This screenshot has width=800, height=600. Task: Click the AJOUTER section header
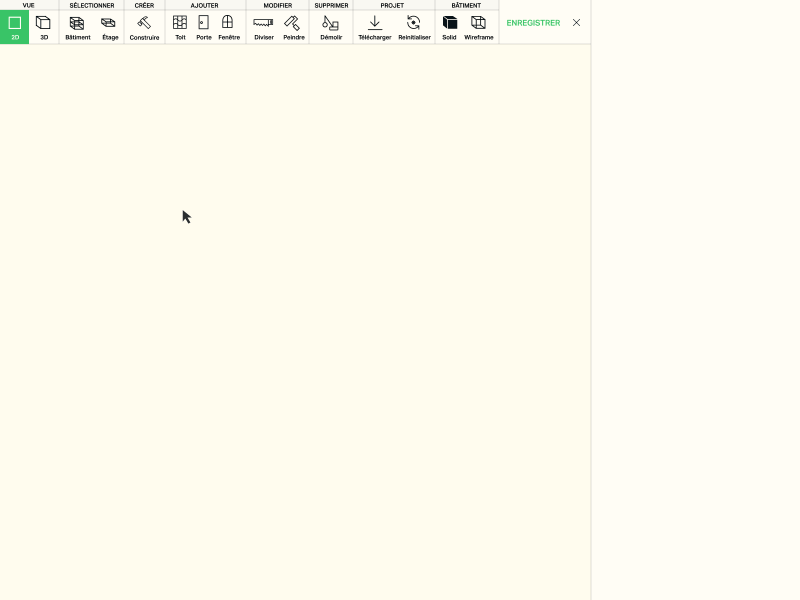(204, 5)
